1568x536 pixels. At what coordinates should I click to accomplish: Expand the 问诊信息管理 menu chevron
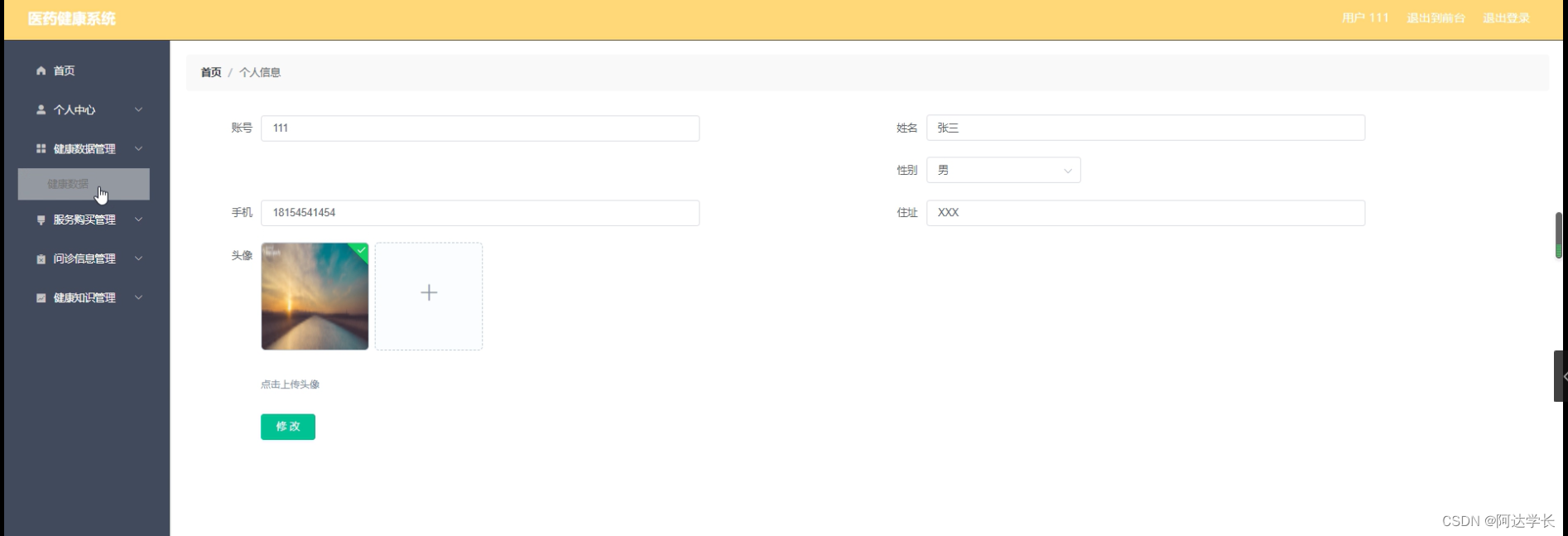tap(138, 258)
